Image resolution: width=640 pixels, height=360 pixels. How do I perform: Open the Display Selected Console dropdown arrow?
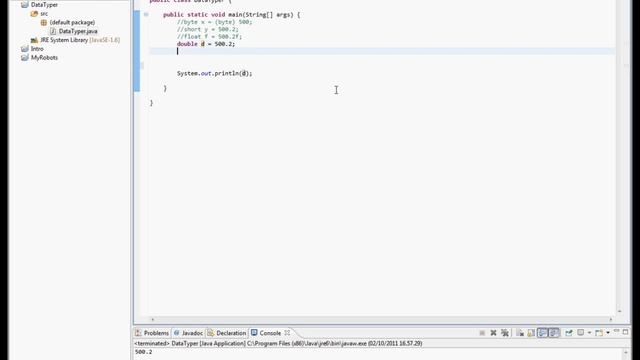coord(589,333)
